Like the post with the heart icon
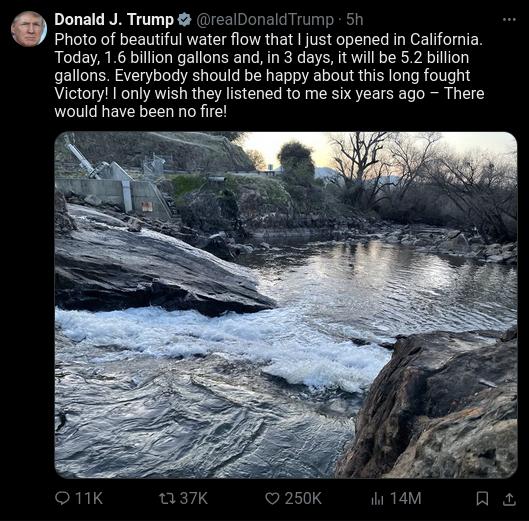529x521 pixels. [272, 498]
